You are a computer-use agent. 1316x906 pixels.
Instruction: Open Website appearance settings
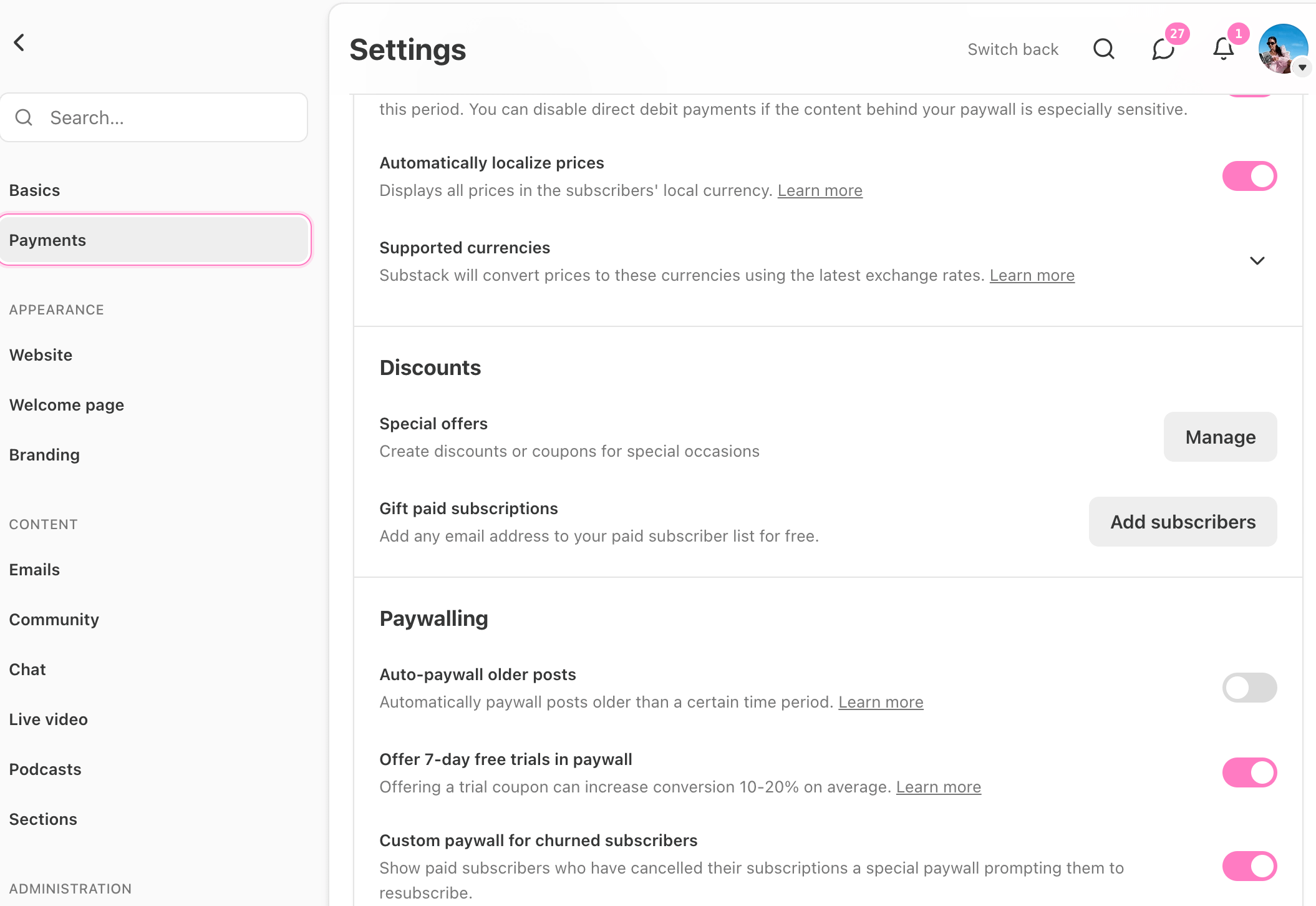coord(41,355)
